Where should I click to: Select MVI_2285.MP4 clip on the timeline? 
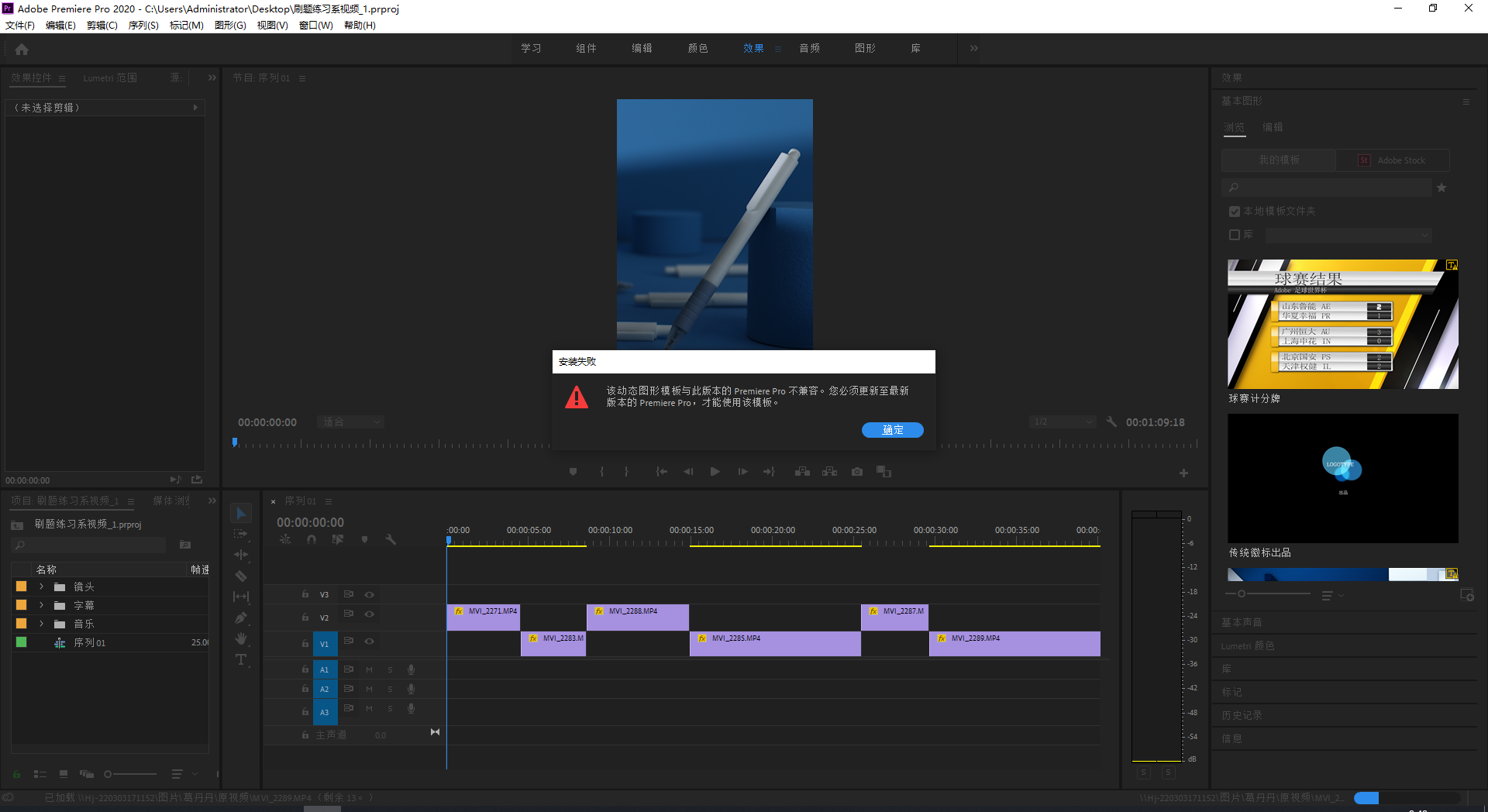pyautogui.click(x=775, y=644)
